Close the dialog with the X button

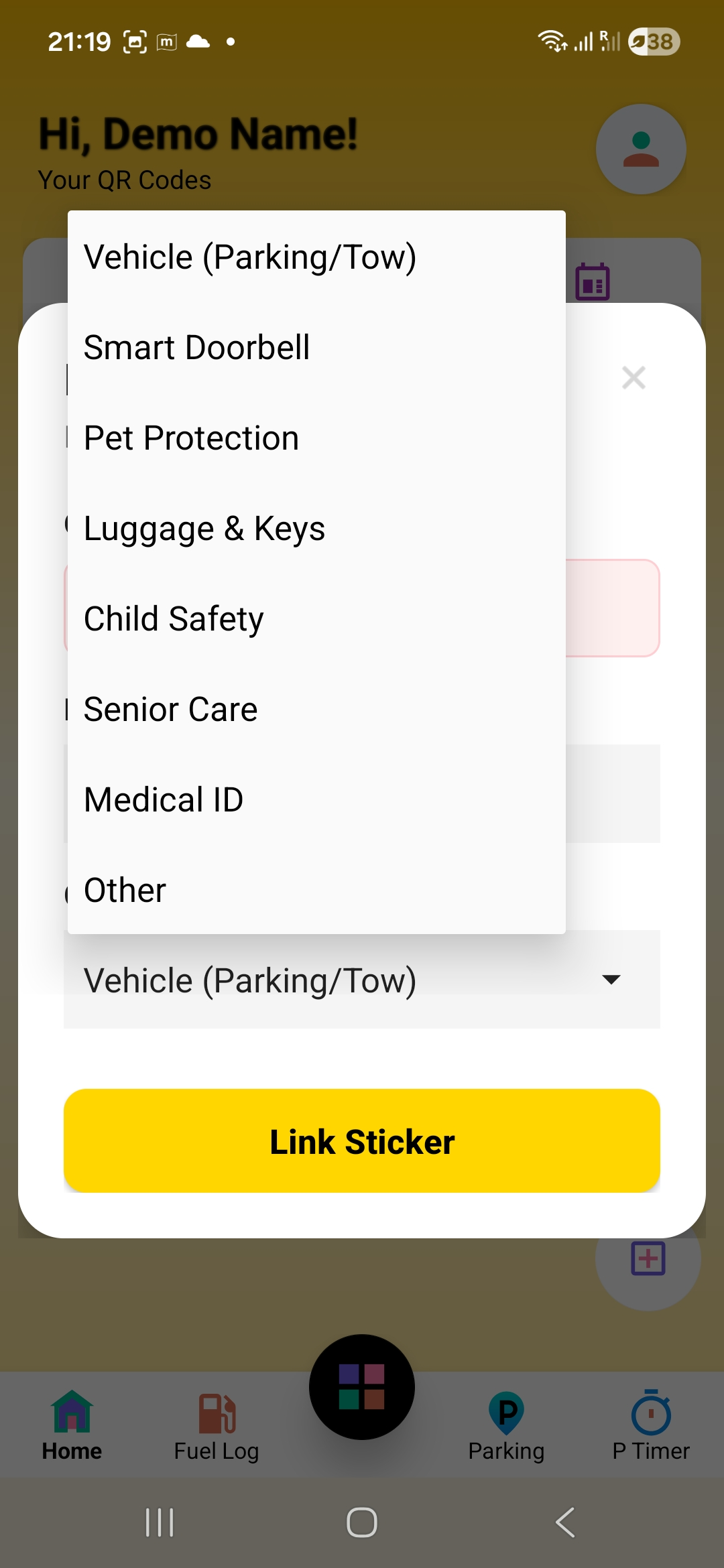point(633,378)
